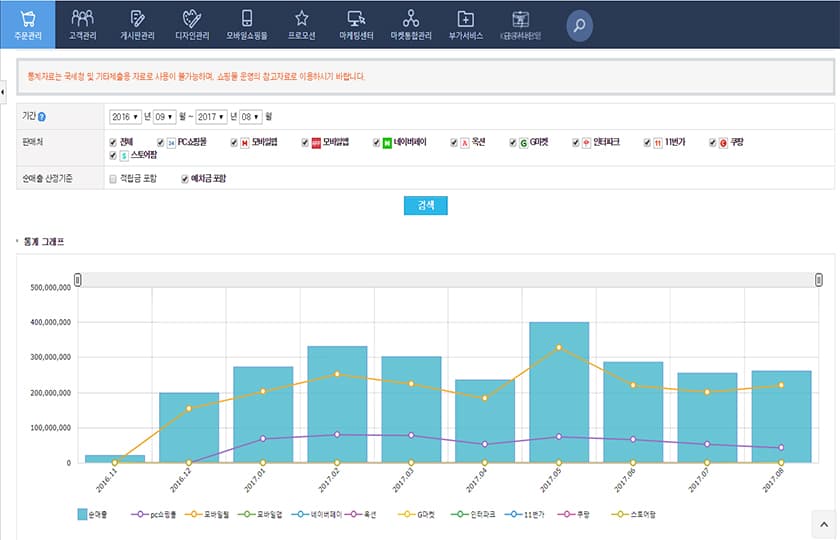840x540 pixels.
Task: Toggle the 스토어팜 legend series
Action: tap(634, 514)
